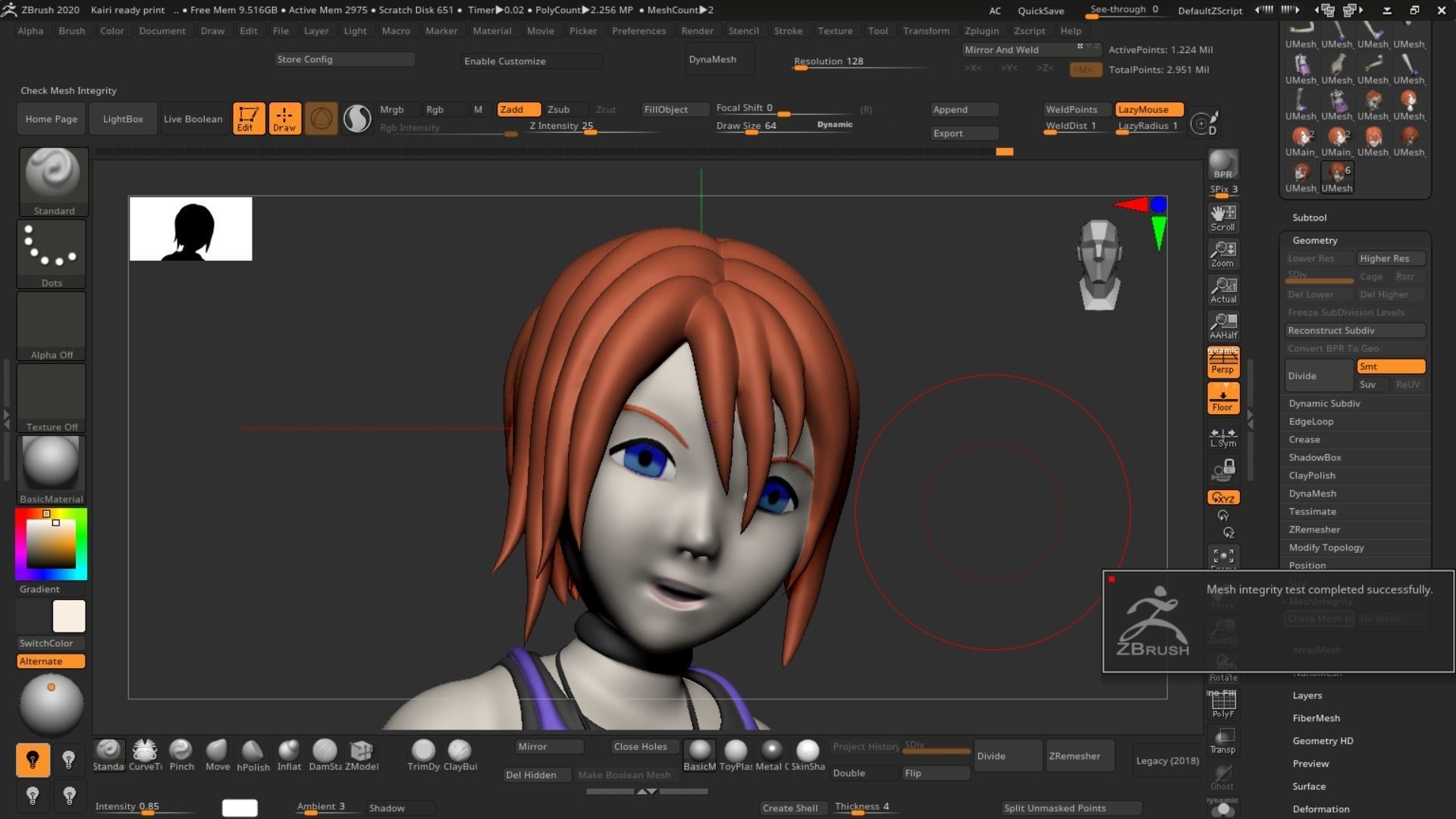Image resolution: width=1456 pixels, height=819 pixels.
Task: Select the Standard brush thumbnail
Action: [x=54, y=182]
